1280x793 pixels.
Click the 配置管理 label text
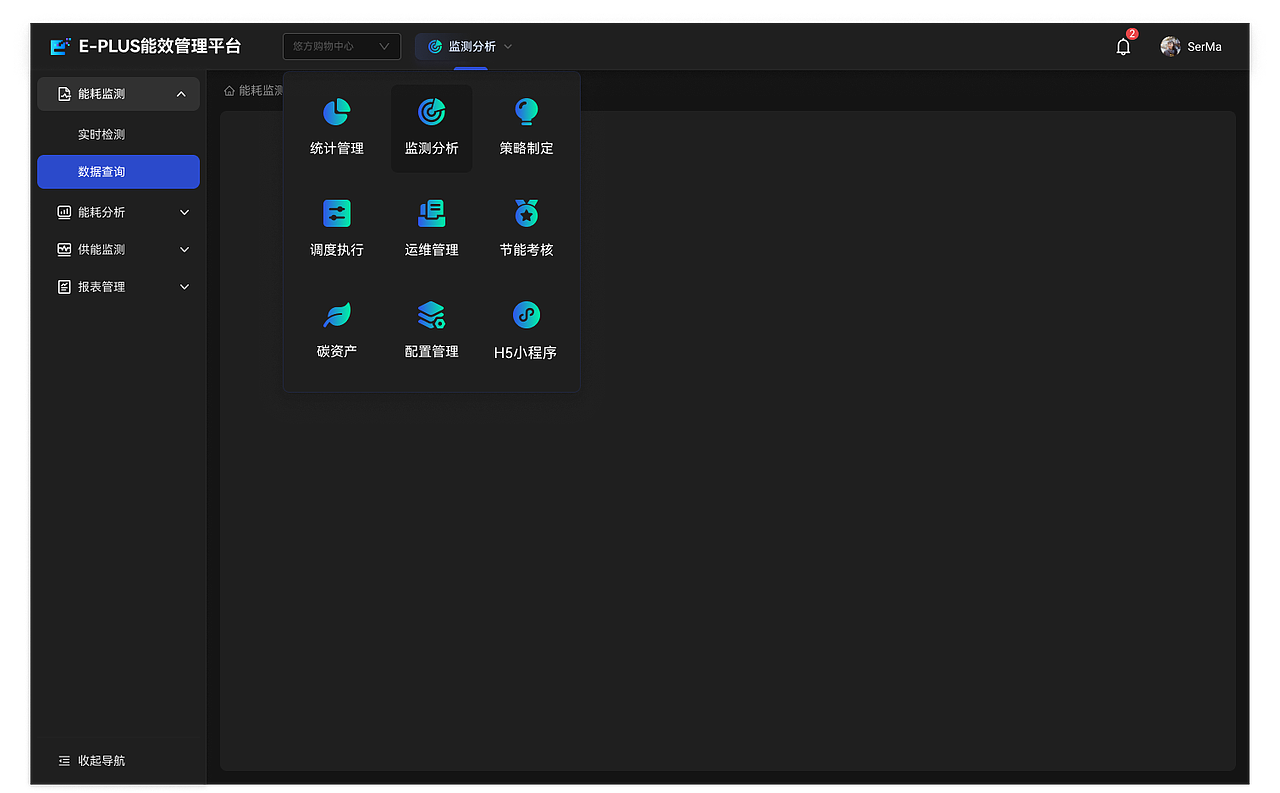[x=431, y=351]
